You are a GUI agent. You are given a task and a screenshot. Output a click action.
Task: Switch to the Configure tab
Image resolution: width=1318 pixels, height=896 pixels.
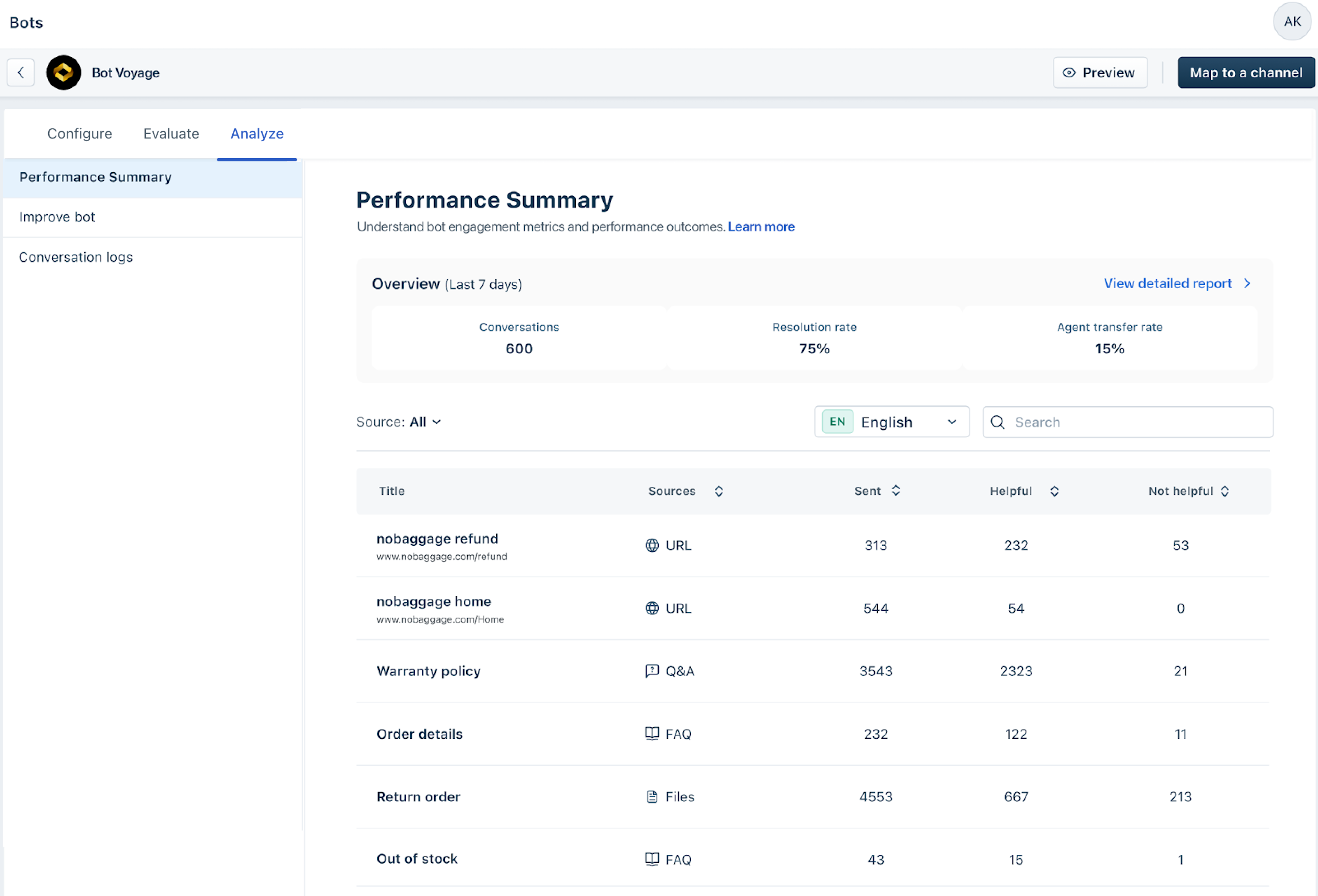point(79,134)
